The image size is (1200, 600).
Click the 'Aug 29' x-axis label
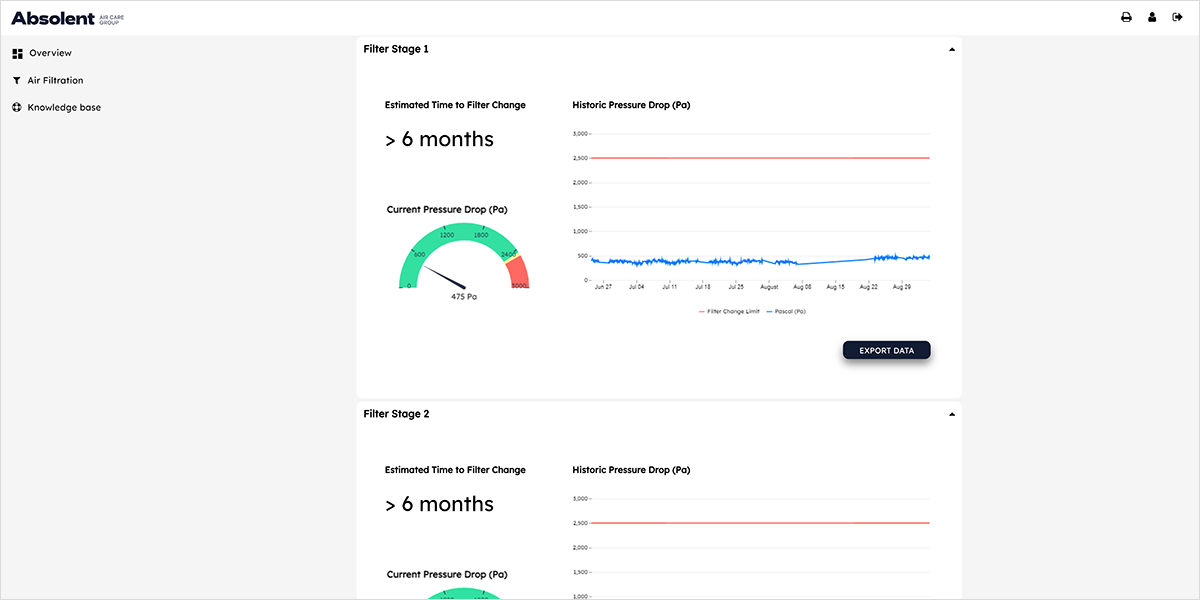tap(902, 287)
